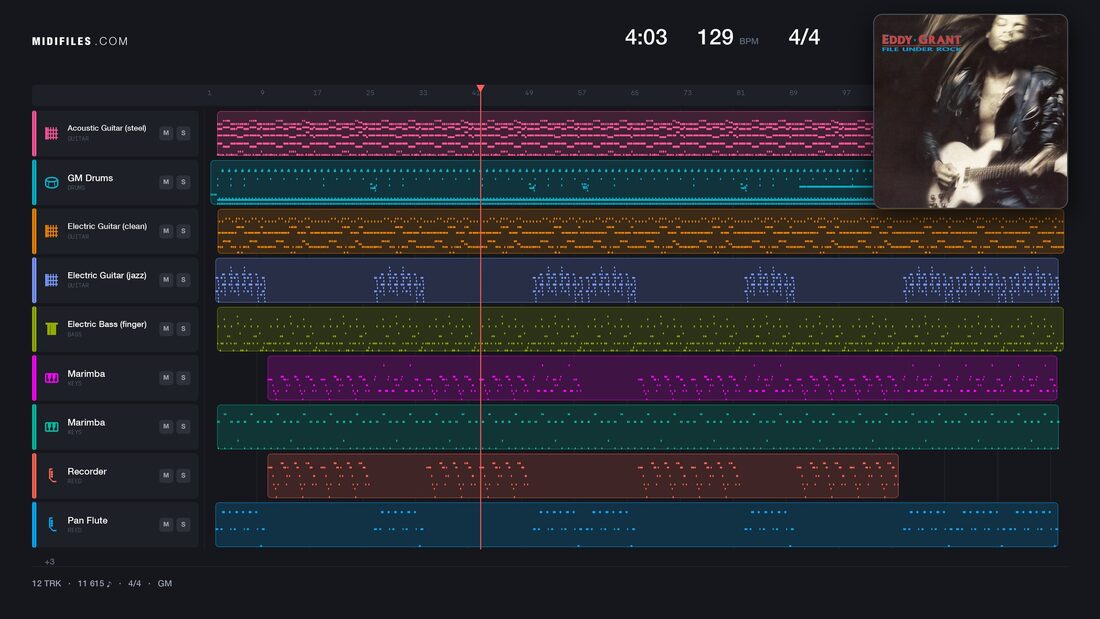Click the Eddy Grant album cover
Viewport: 1100px width, 619px height.
click(970, 111)
